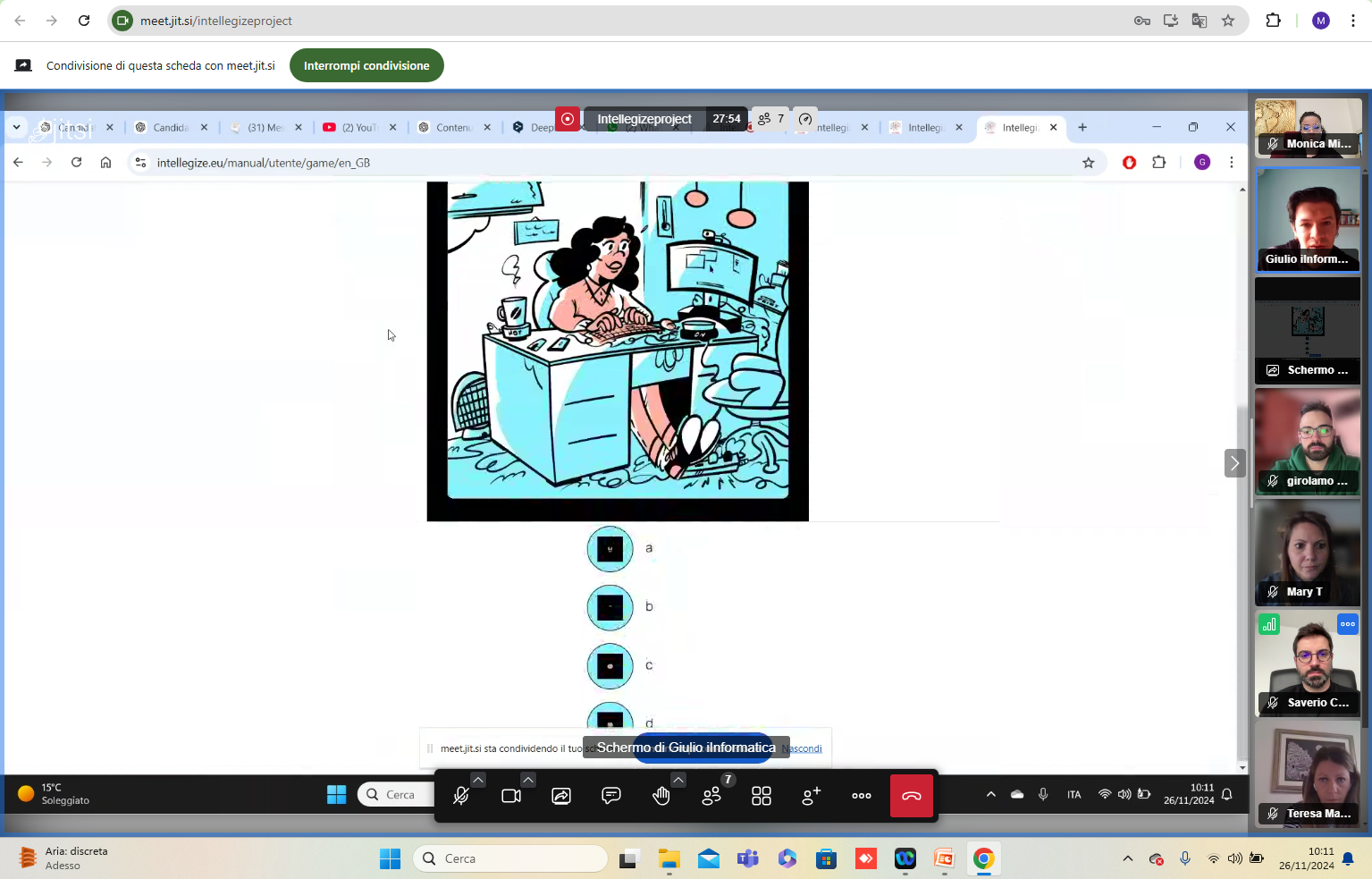
Task: Click the microphone icon in system tray
Action: (1185, 858)
